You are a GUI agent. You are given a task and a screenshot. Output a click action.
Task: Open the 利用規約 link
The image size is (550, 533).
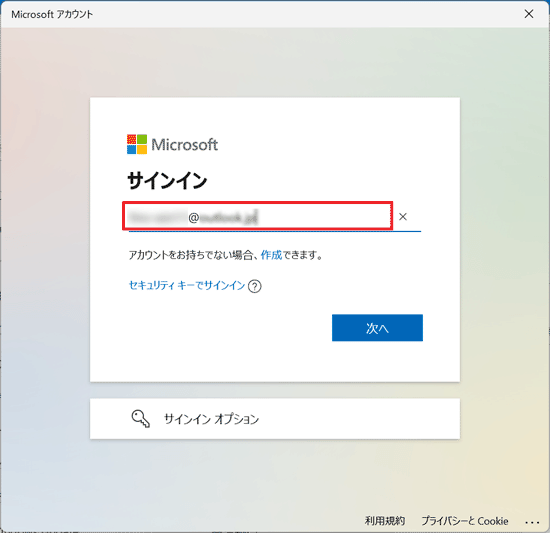(x=385, y=521)
